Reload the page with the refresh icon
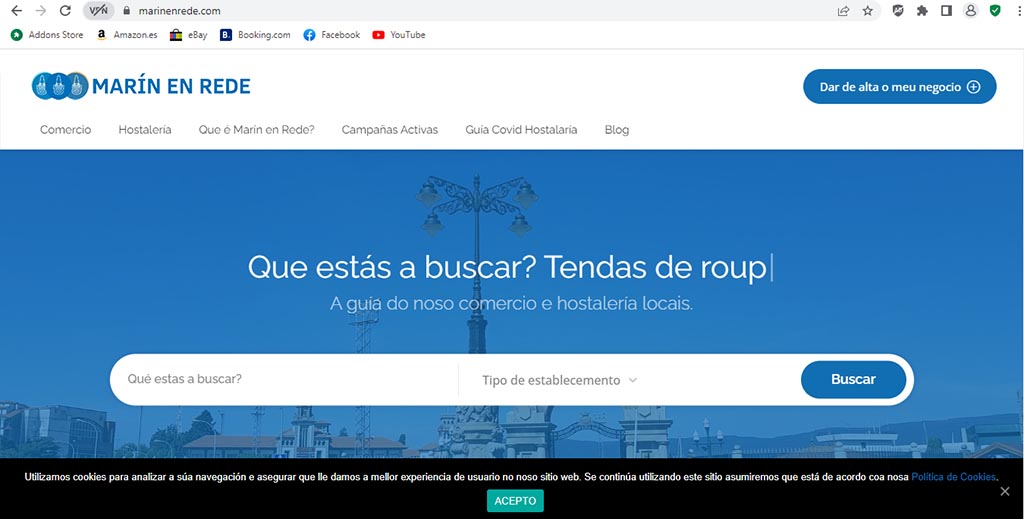The height and width of the screenshot is (519, 1024). coord(65,11)
